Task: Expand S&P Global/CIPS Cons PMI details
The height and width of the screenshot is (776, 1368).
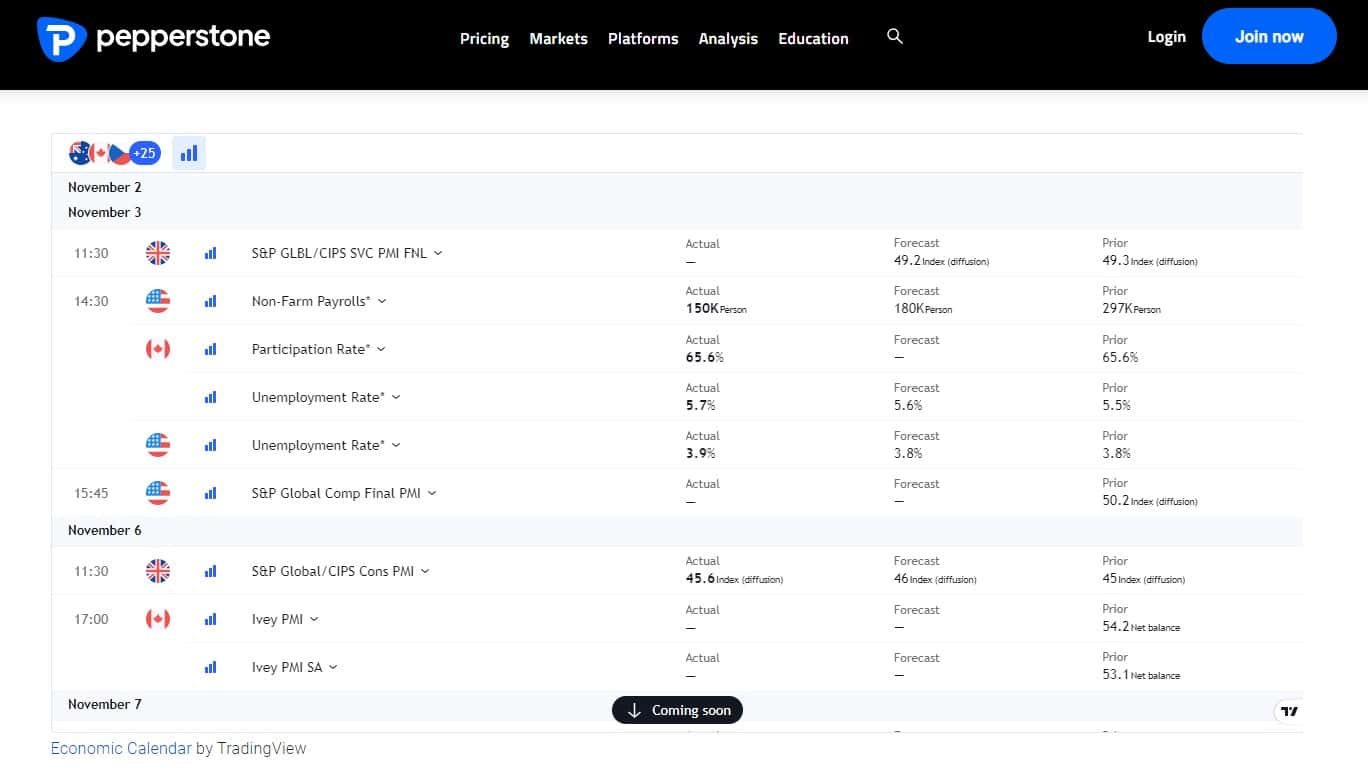Action: point(425,571)
